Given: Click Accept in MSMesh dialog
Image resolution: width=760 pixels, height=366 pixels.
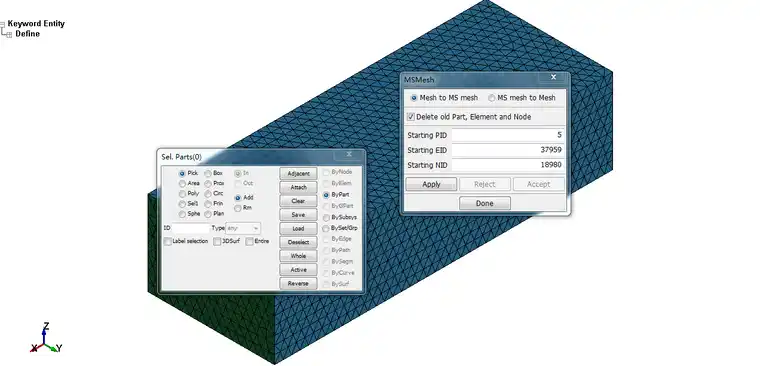Looking at the screenshot, I should (x=538, y=184).
